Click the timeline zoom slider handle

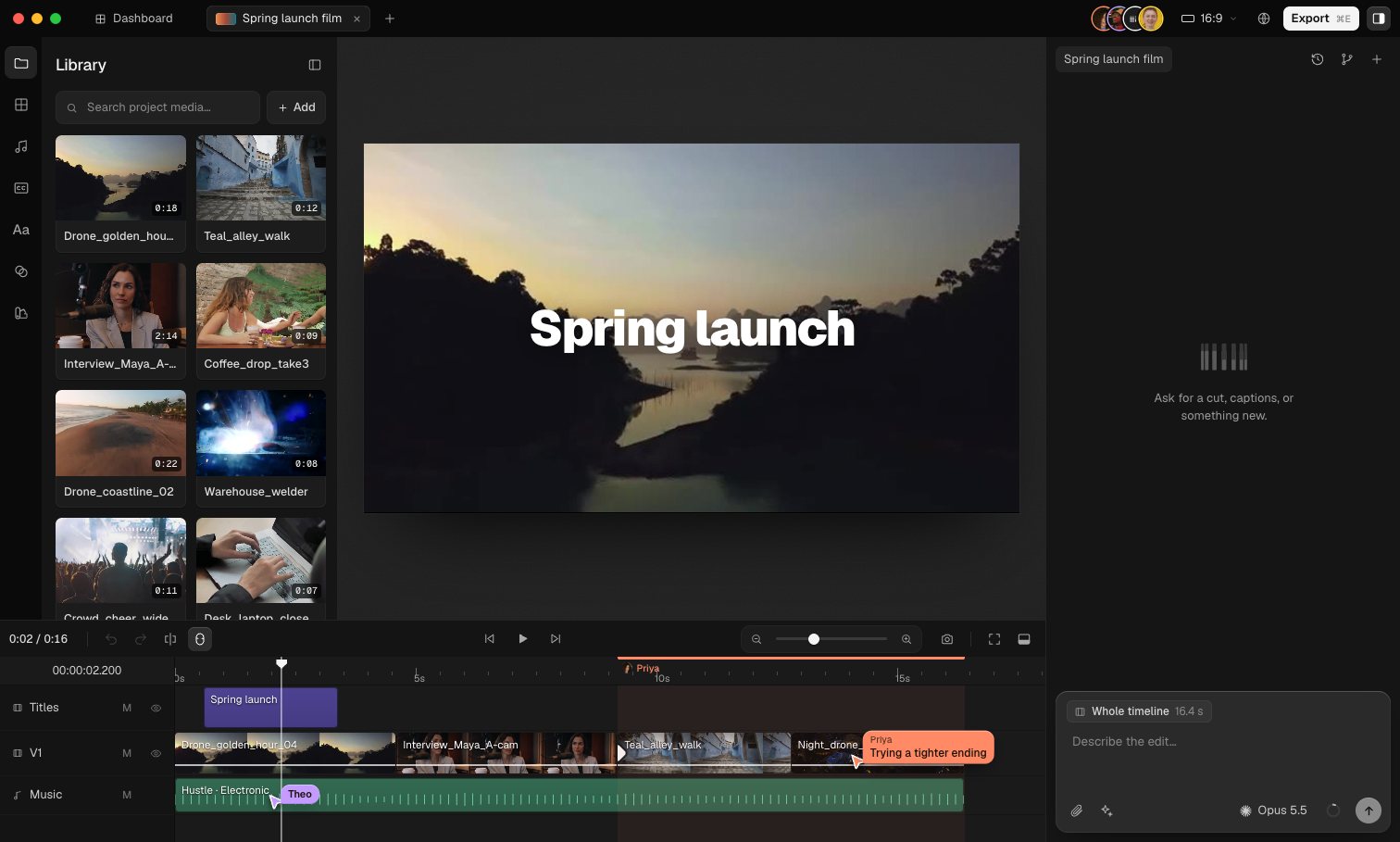(x=814, y=639)
